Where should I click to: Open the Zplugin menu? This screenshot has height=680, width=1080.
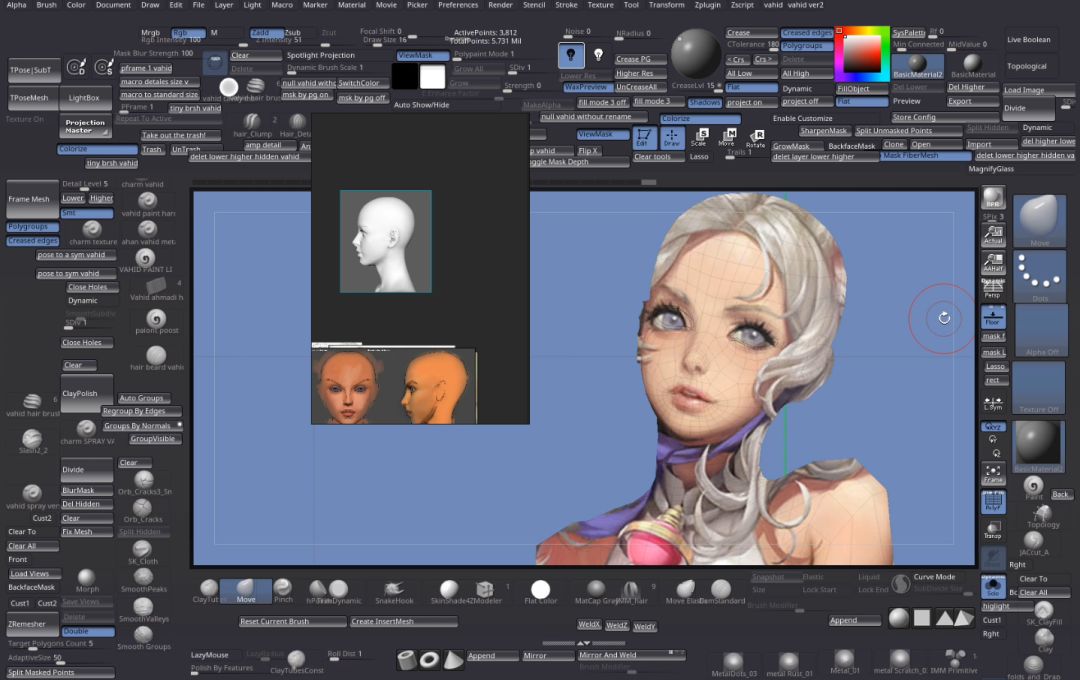707,5
